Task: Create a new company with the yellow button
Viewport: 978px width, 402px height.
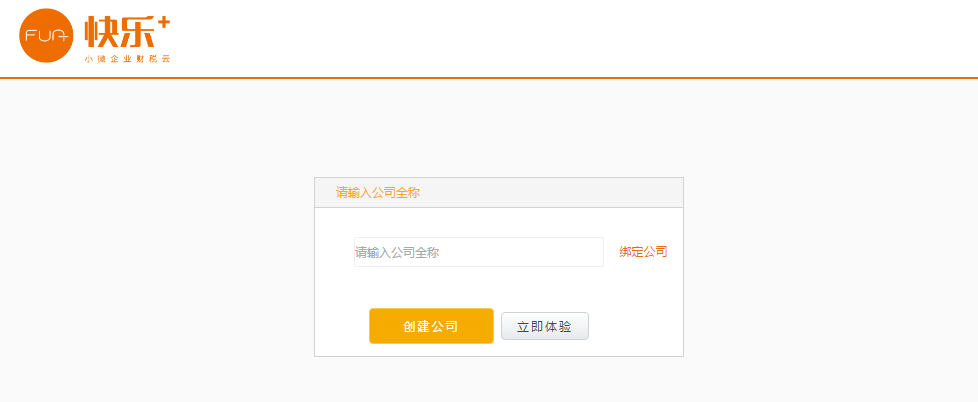Action: click(431, 326)
